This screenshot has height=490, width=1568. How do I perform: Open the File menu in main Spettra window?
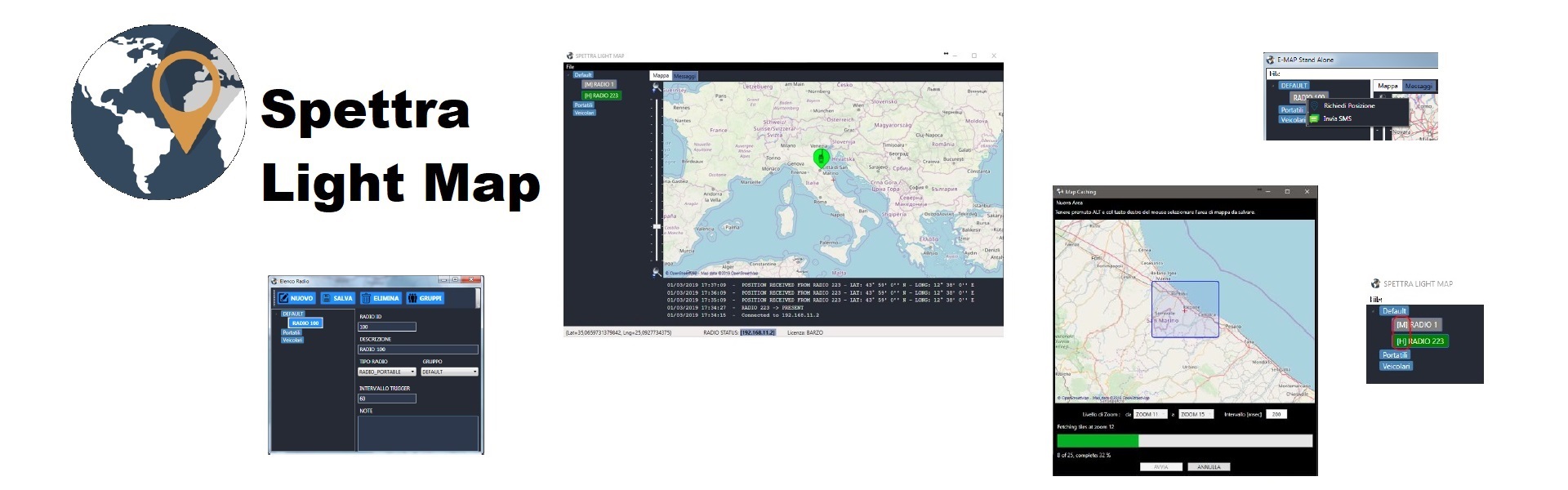(x=570, y=67)
